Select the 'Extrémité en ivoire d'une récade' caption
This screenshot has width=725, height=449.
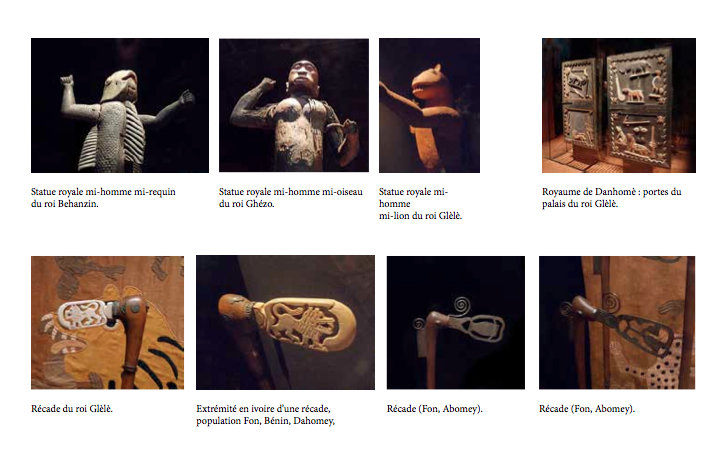[264, 409]
